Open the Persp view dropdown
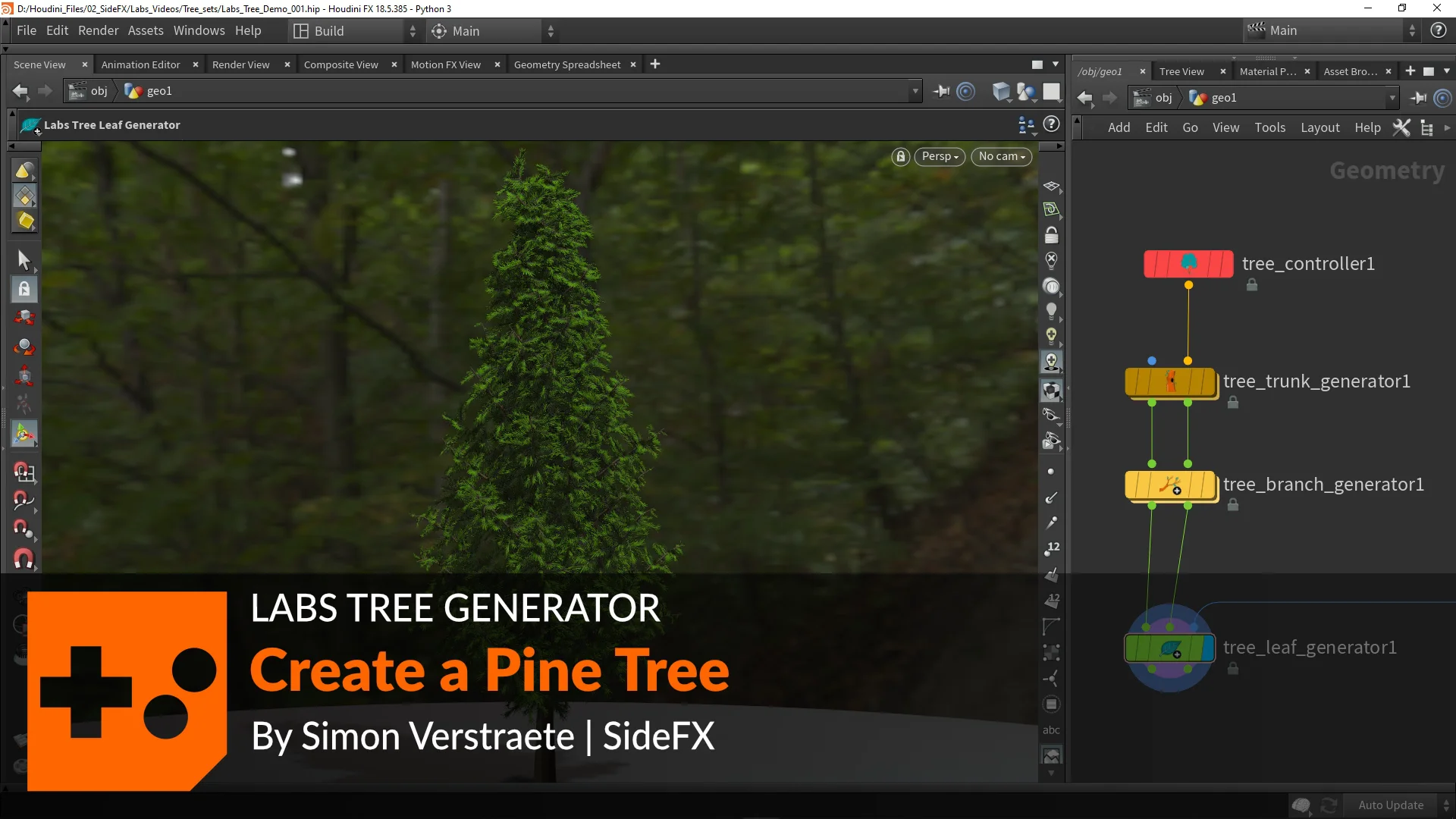Image resolution: width=1456 pixels, height=819 pixels. coord(940,156)
